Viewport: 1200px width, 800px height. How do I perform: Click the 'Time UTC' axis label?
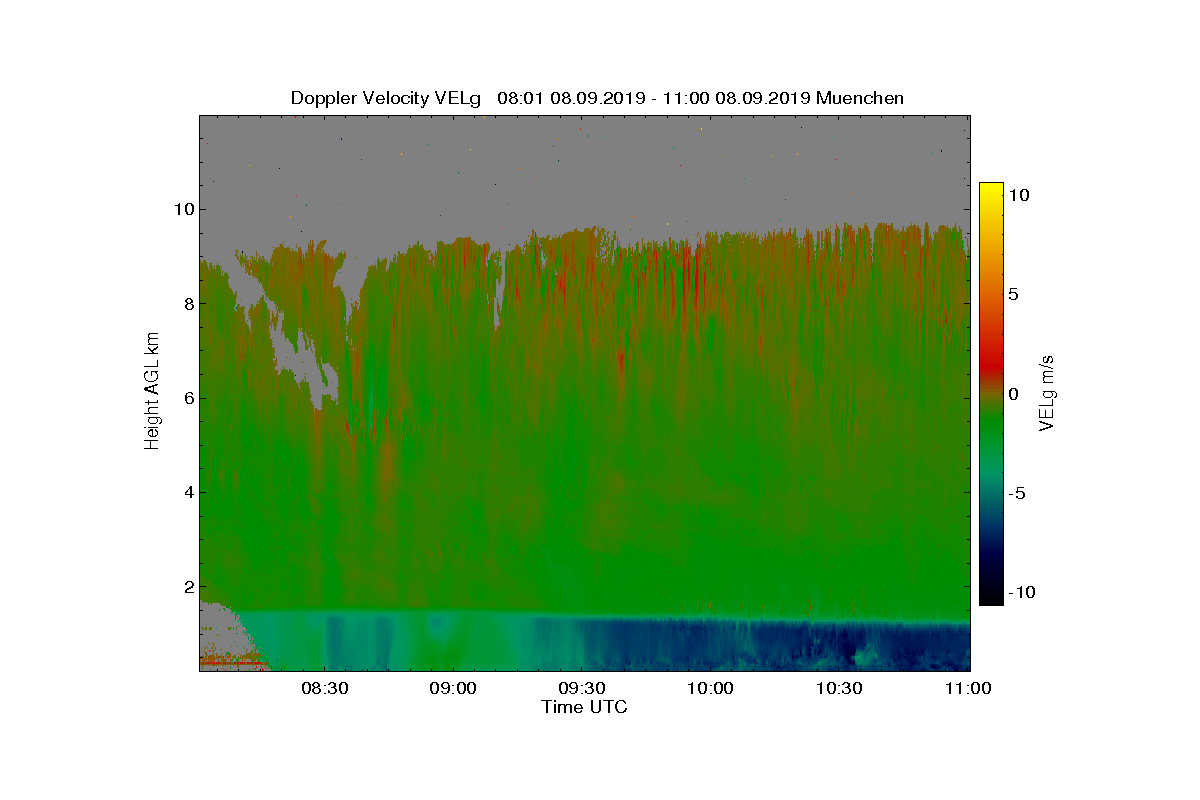pyautogui.click(x=585, y=707)
